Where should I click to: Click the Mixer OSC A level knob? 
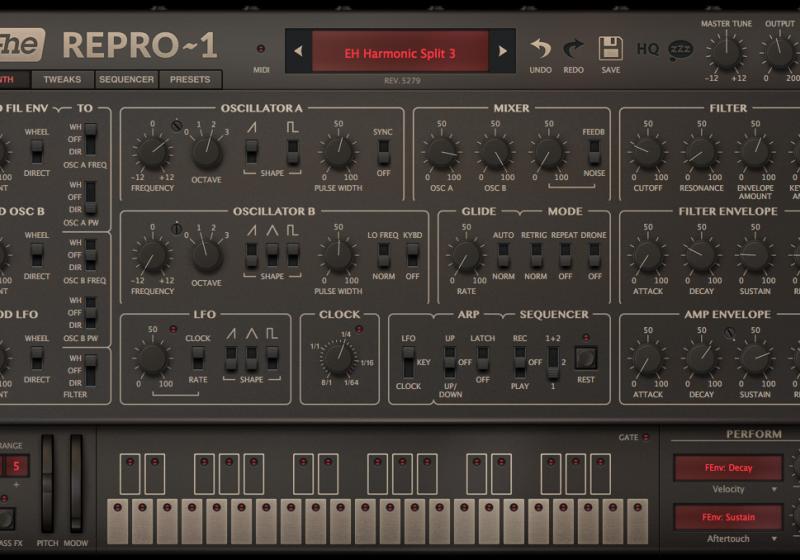441,152
